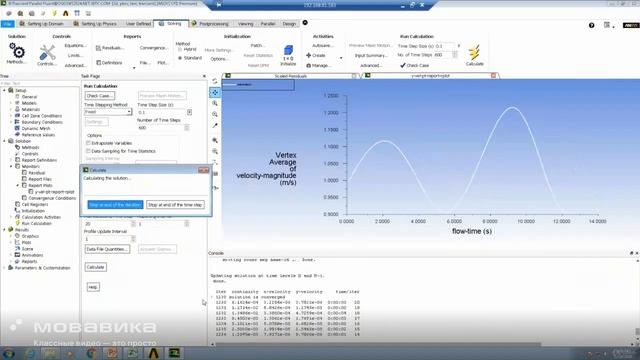Open Convergence settings in Reports
The width and height of the screenshot is (640, 360).
coord(153,48)
